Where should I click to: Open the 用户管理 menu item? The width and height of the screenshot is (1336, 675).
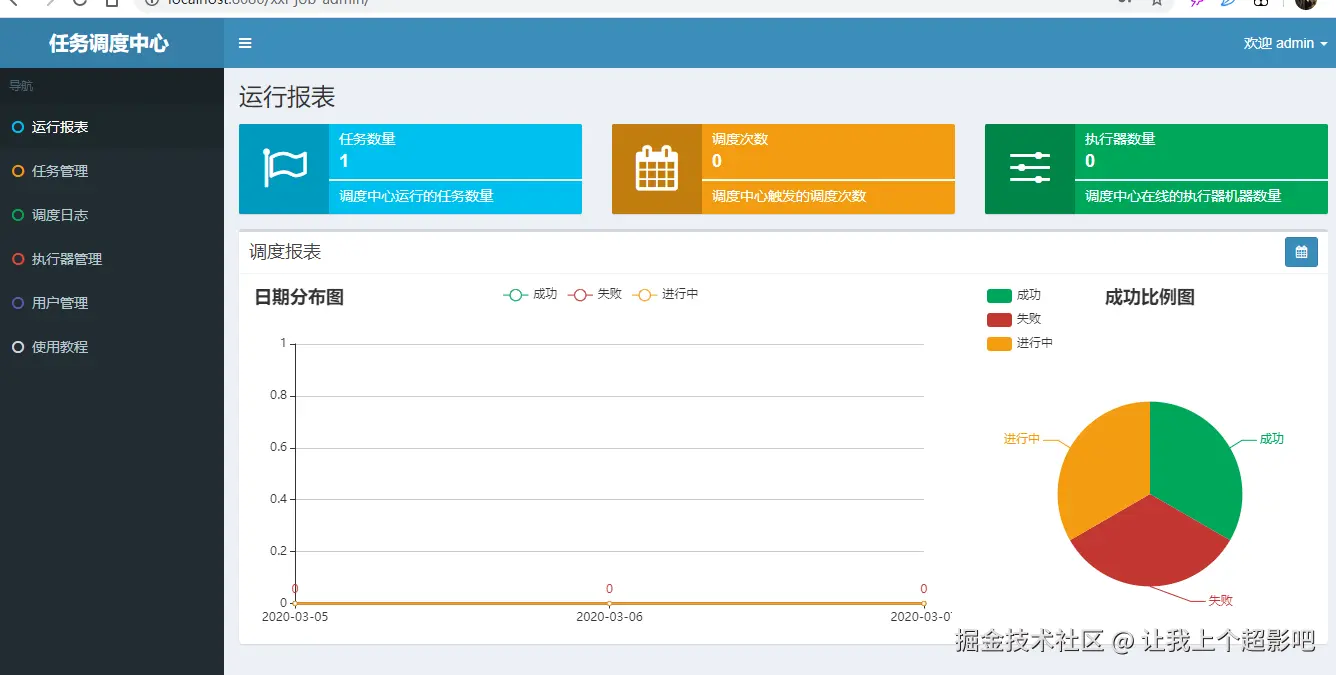click(x=112, y=303)
